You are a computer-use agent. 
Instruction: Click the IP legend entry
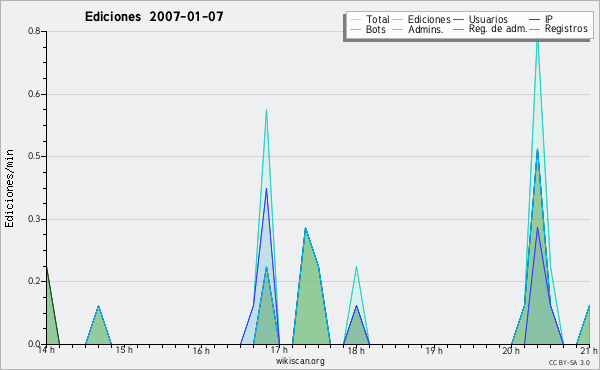coord(541,19)
